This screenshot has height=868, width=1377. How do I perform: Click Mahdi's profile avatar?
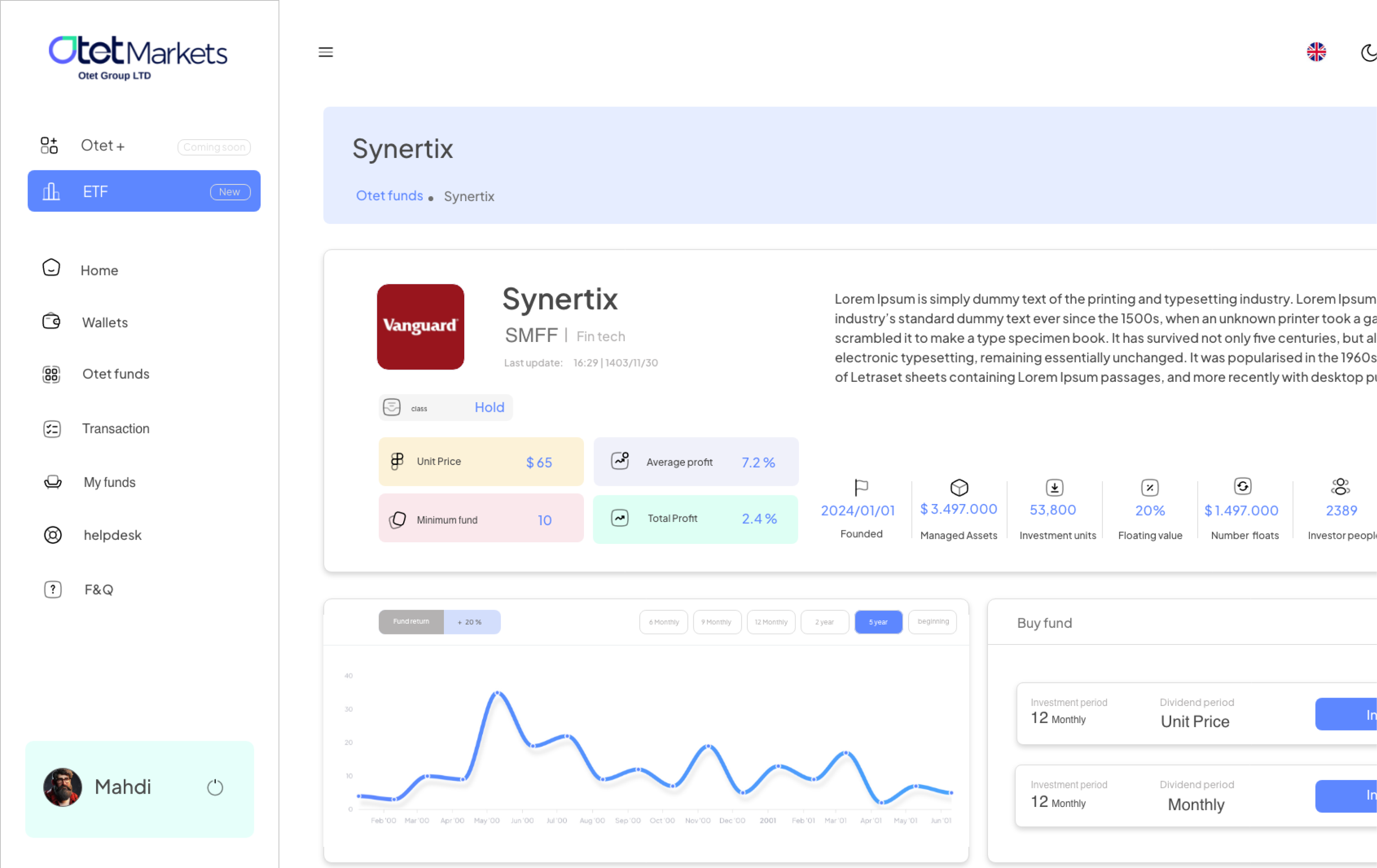pyautogui.click(x=62, y=787)
